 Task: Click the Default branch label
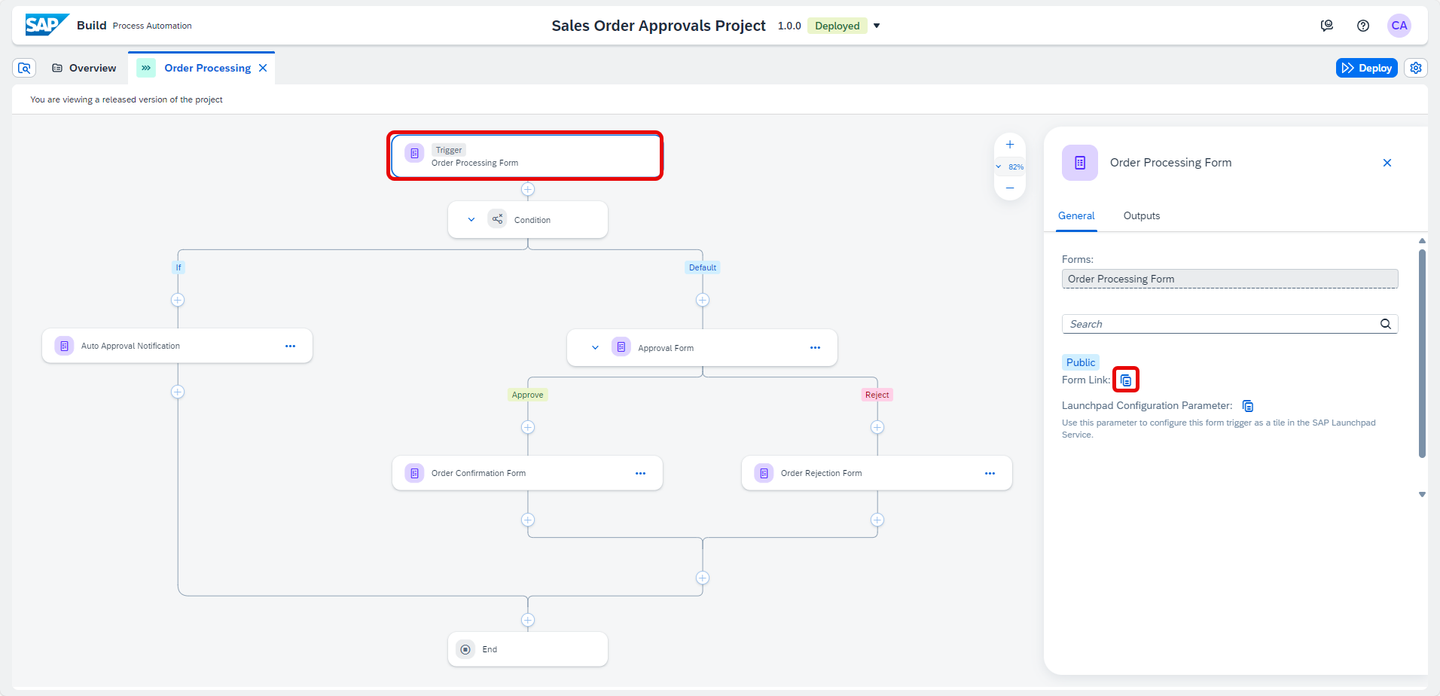pyautogui.click(x=703, y=267)
